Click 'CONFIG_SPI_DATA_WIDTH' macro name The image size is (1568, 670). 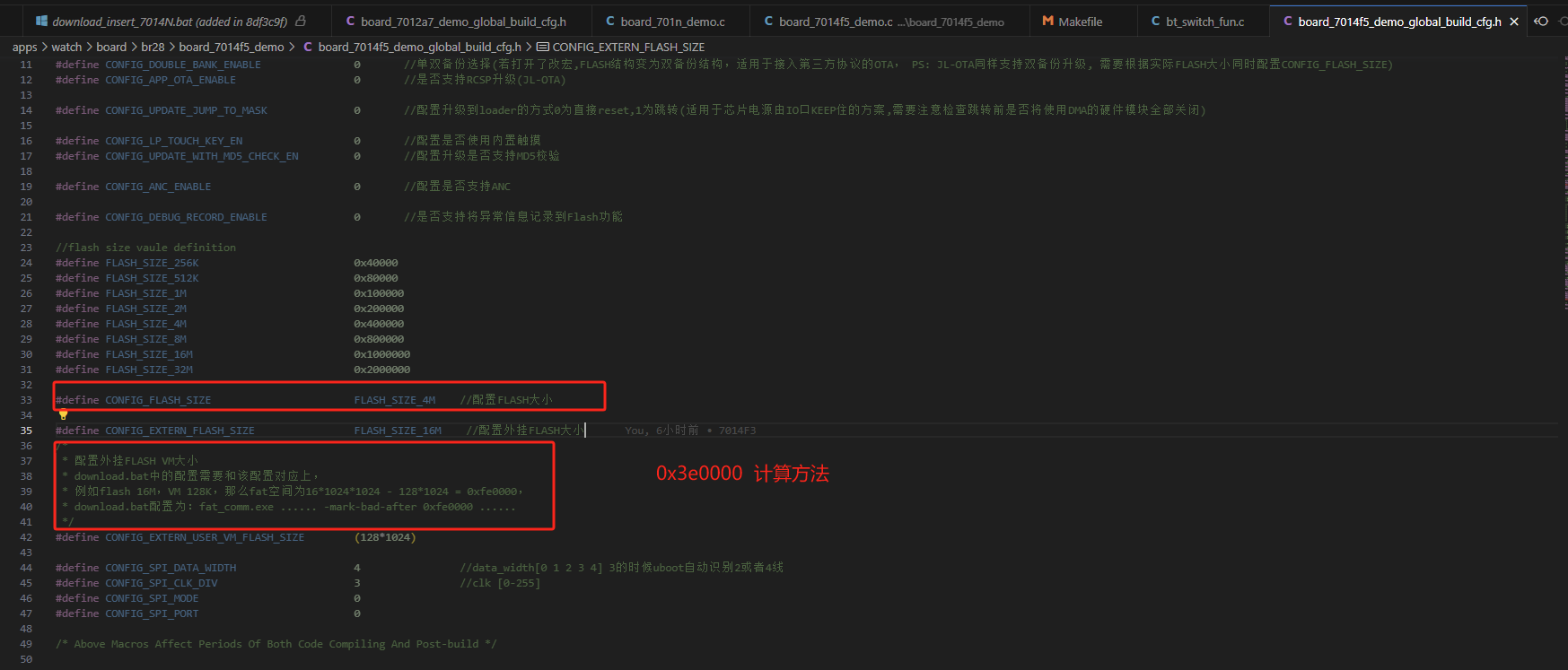[x=171, y=568]
